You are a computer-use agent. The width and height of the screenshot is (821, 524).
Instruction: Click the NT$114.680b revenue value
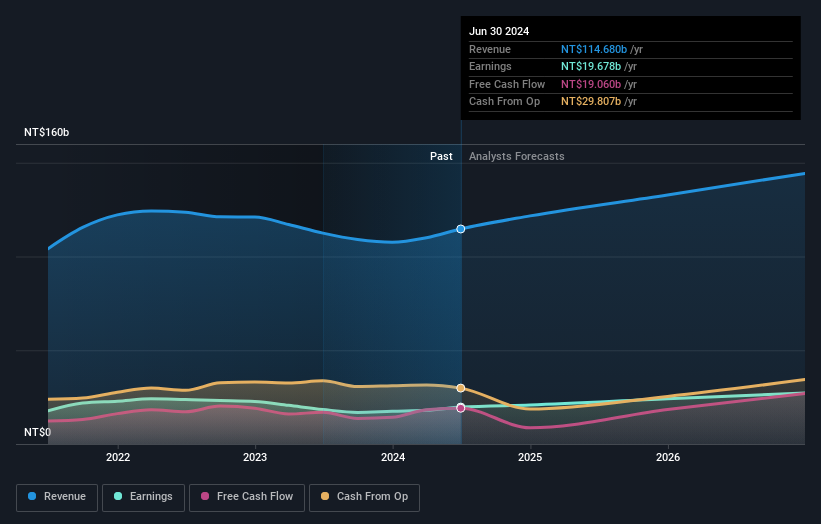pos(594,49)
